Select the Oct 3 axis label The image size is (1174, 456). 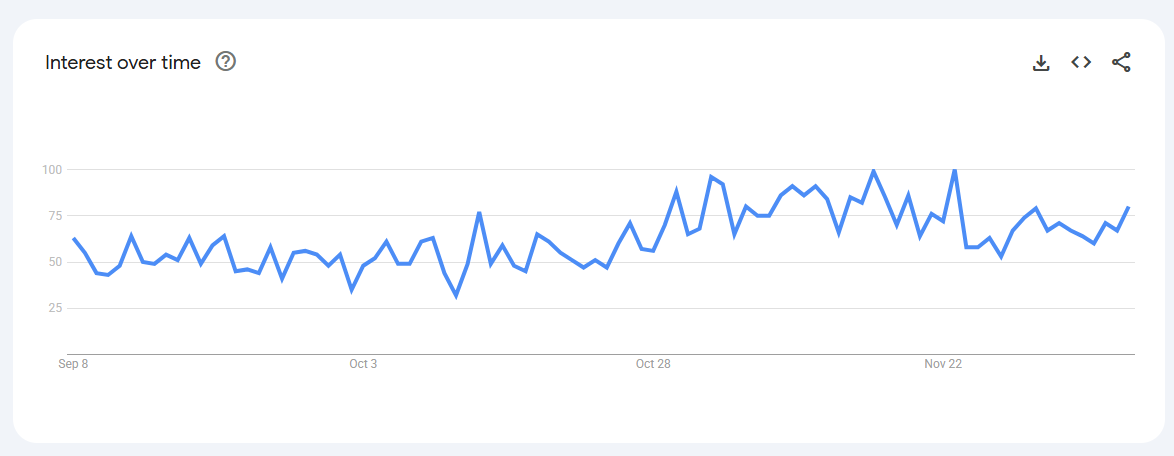tap(363, 364)
